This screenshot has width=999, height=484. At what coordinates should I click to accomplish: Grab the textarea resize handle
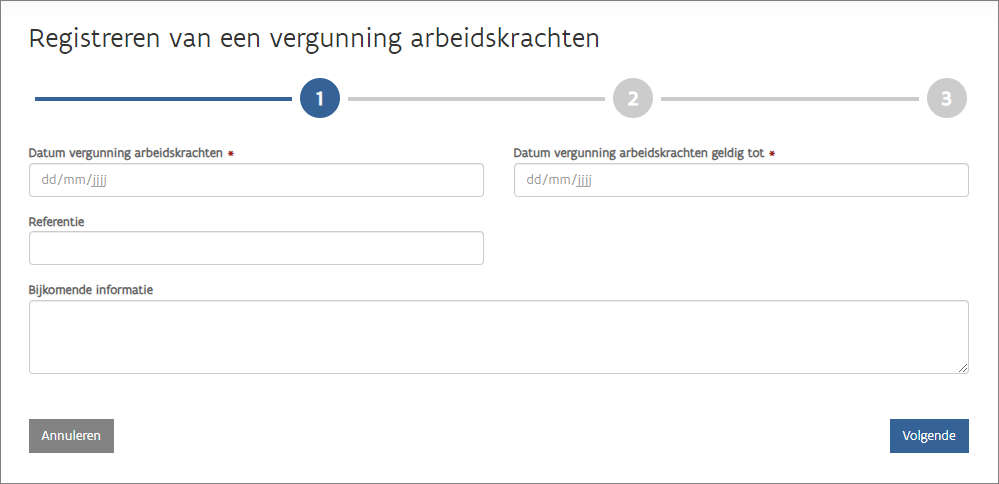[963, 368]
